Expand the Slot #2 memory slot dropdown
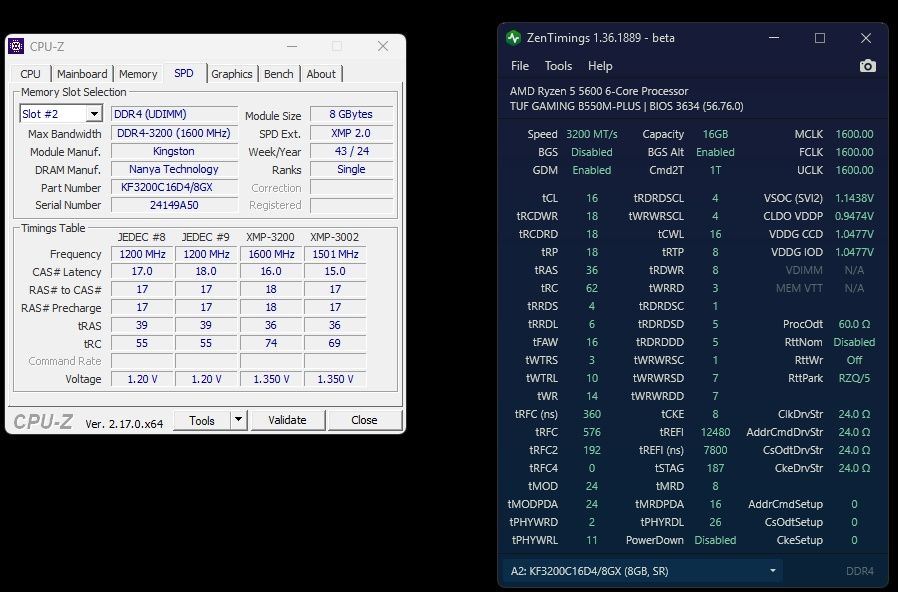The height and width of the screenshot is (592, 898). tap(94, 114)
